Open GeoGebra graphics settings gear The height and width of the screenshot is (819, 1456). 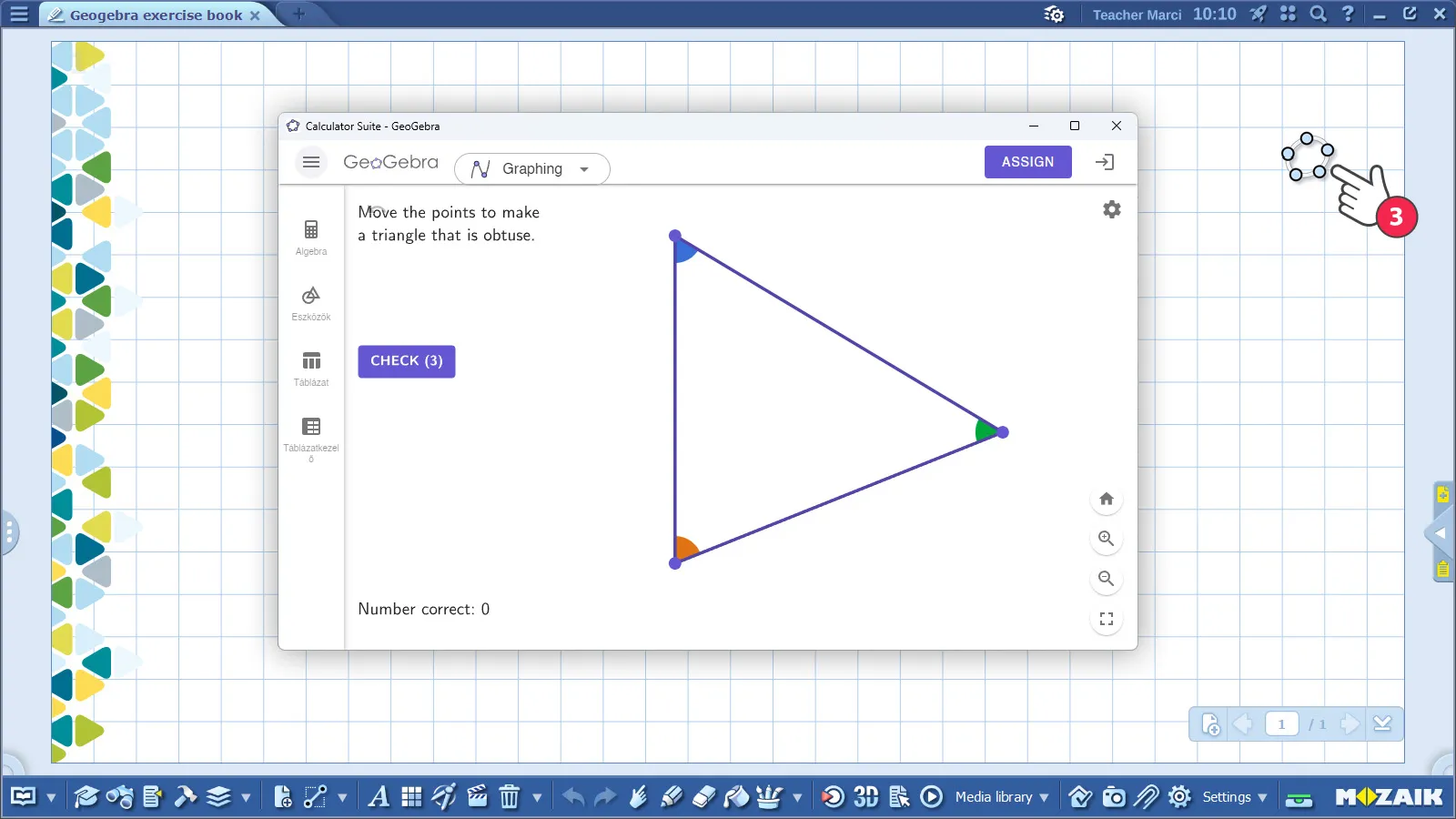(1111, 209)
